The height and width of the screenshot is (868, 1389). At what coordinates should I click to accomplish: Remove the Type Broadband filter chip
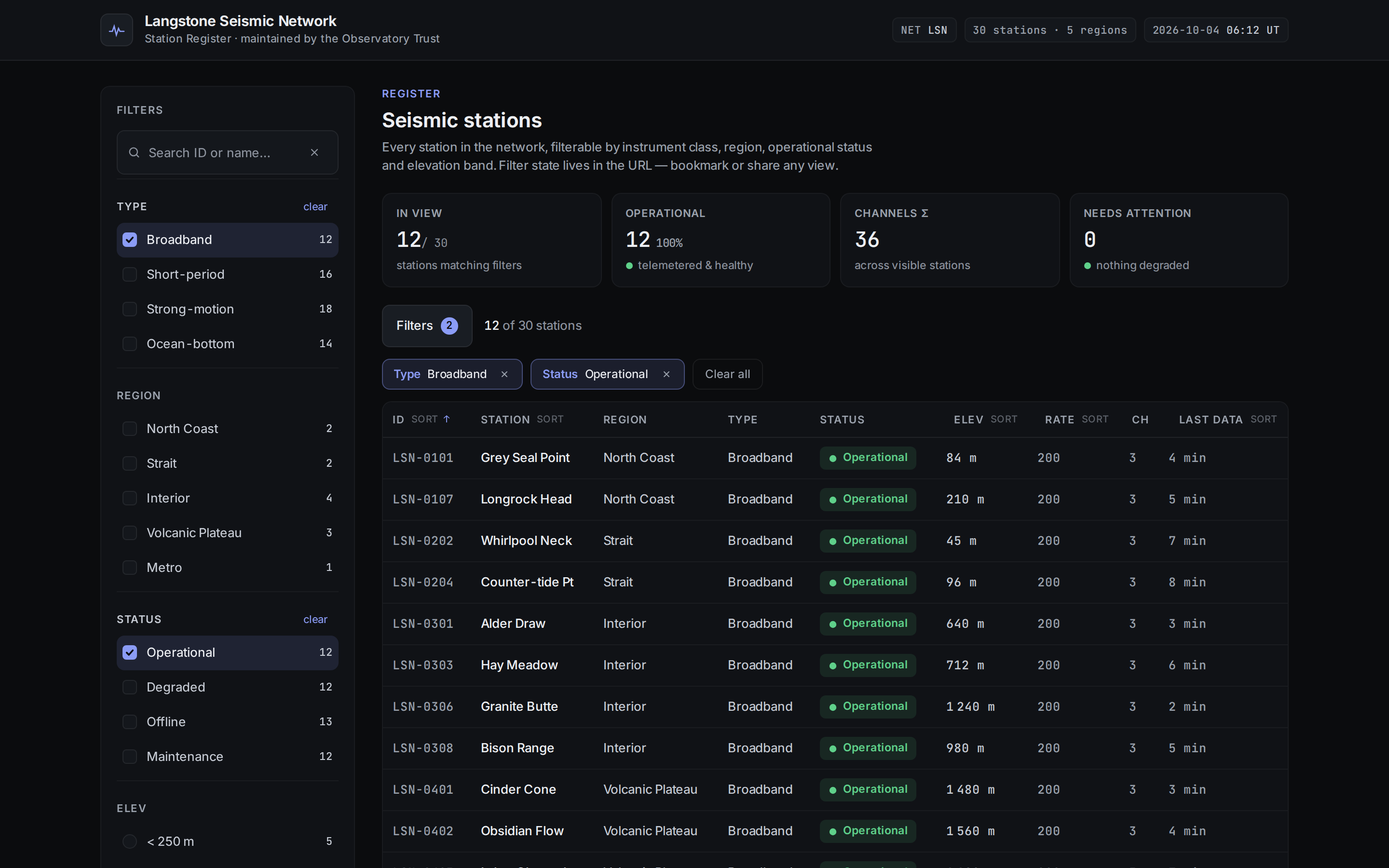tap(504, 374)
